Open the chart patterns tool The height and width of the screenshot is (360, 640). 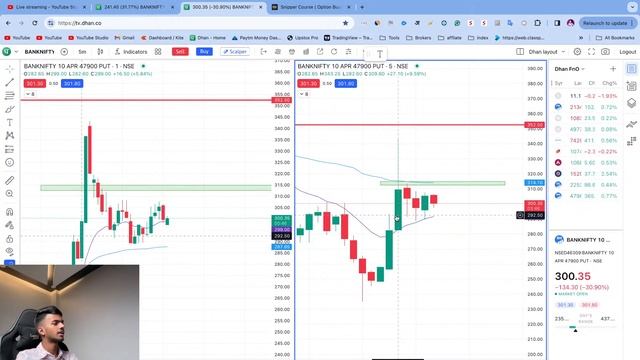[x=9, y=136]
